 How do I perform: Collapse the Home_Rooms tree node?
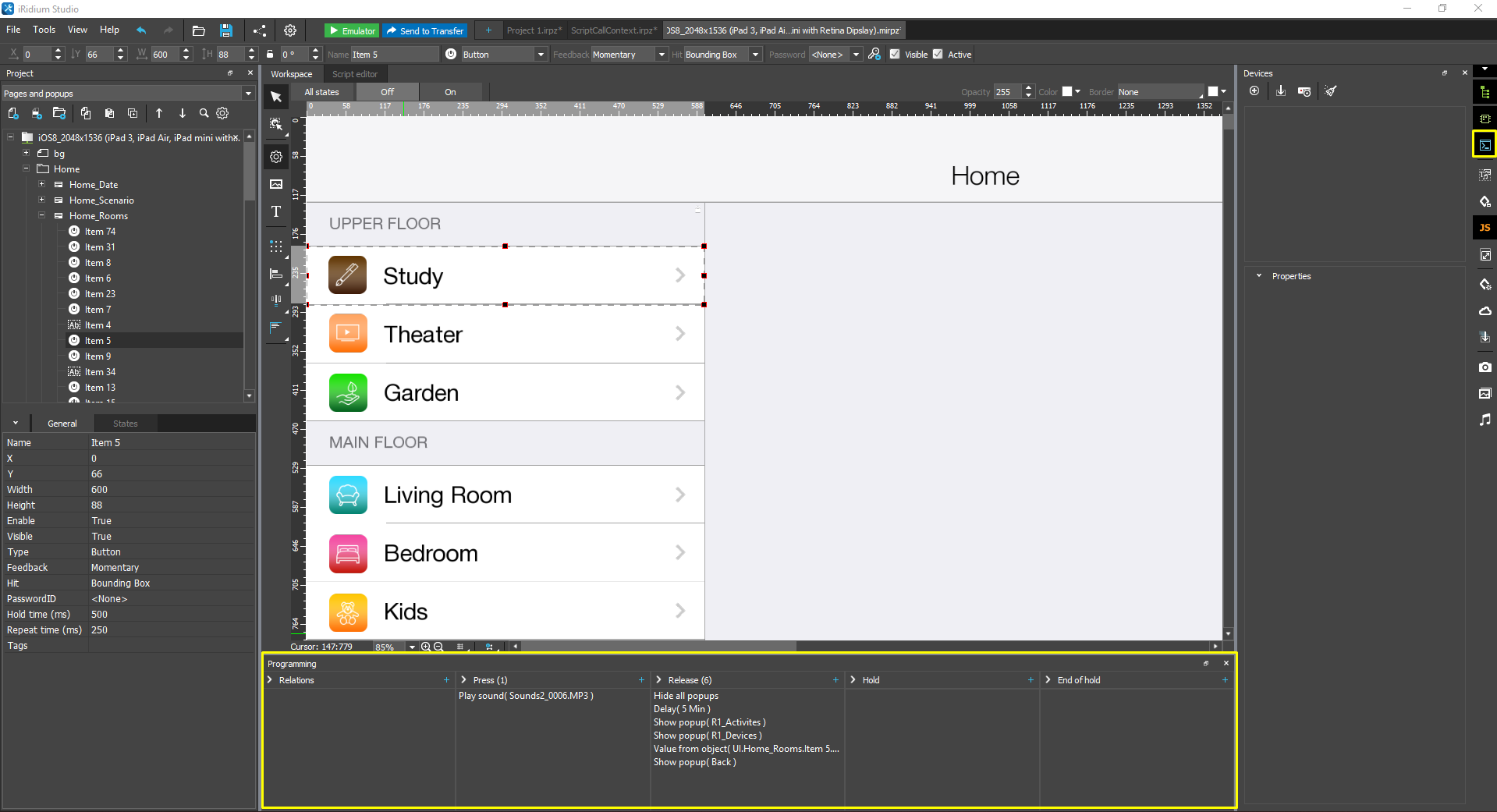click(x=42, y=216)
